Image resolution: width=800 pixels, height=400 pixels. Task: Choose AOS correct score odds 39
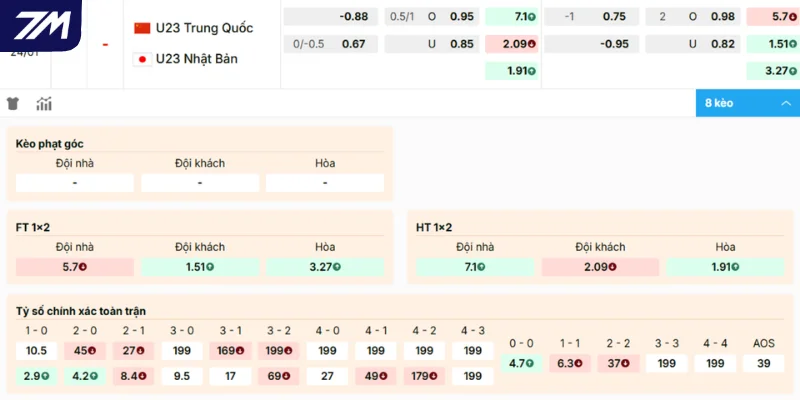point(763,363)
